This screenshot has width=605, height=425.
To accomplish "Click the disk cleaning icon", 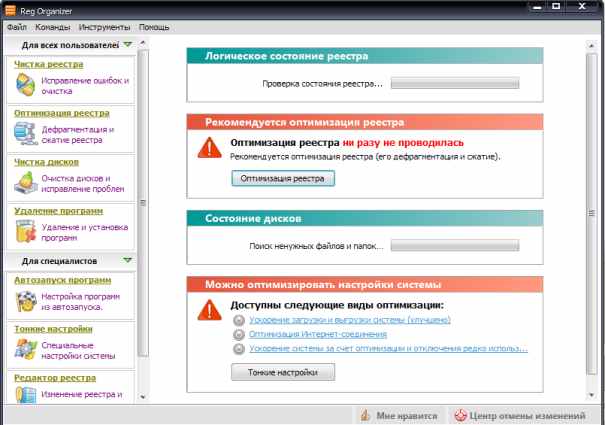I will point(26,182).
